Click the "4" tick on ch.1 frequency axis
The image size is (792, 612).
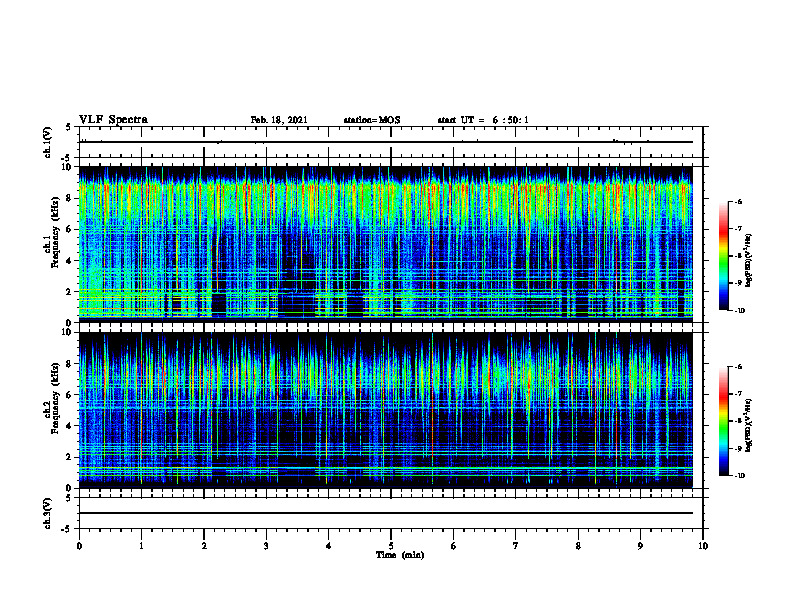coord(70,261)
